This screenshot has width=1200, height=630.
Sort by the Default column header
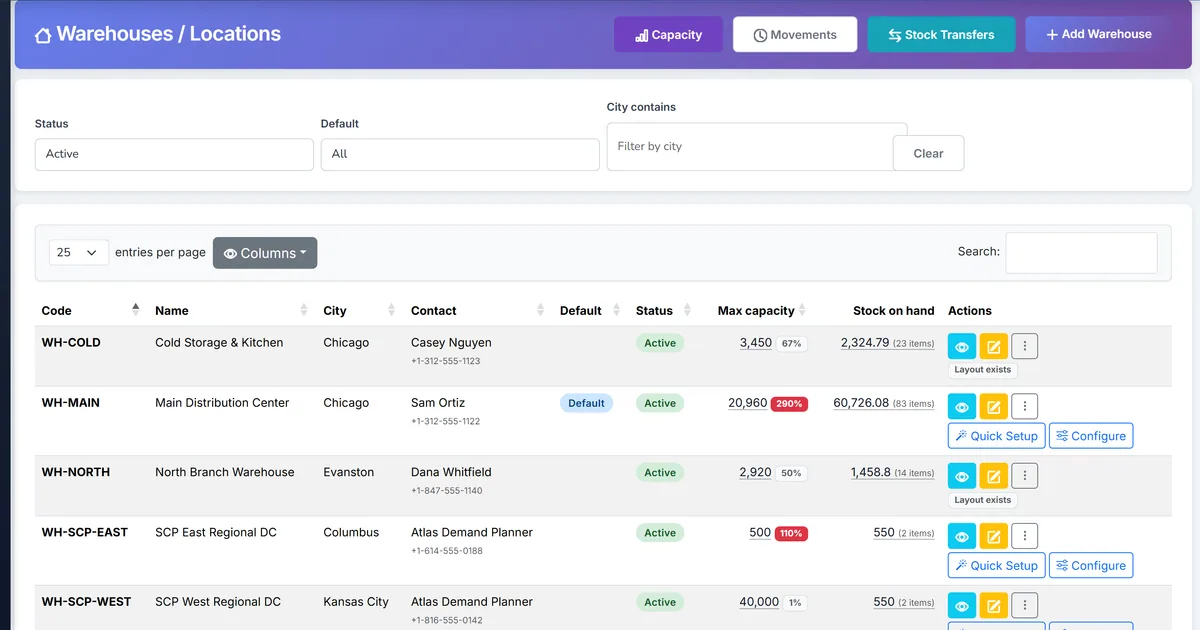tap(591, 310)
